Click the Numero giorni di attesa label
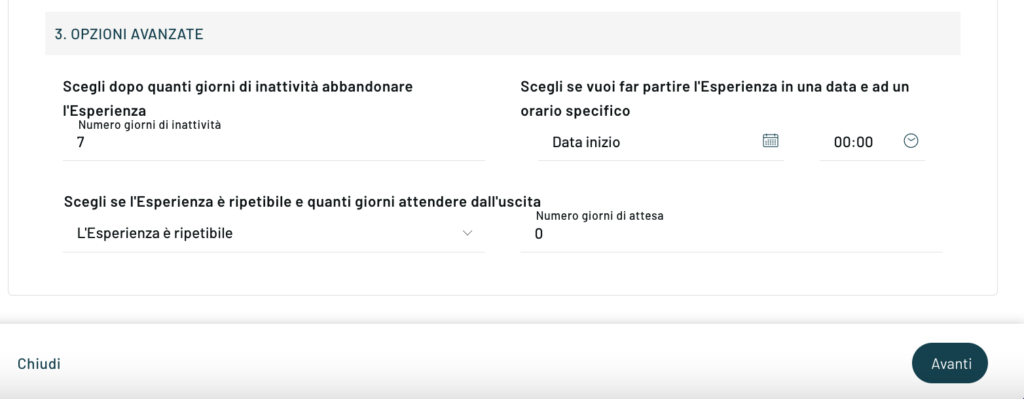Viewport: 1024px width, 399px height. click(x=600, y=215)
